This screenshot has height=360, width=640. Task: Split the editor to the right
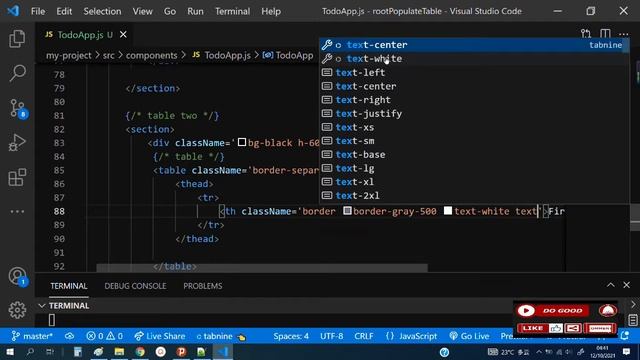click(605, 34)
